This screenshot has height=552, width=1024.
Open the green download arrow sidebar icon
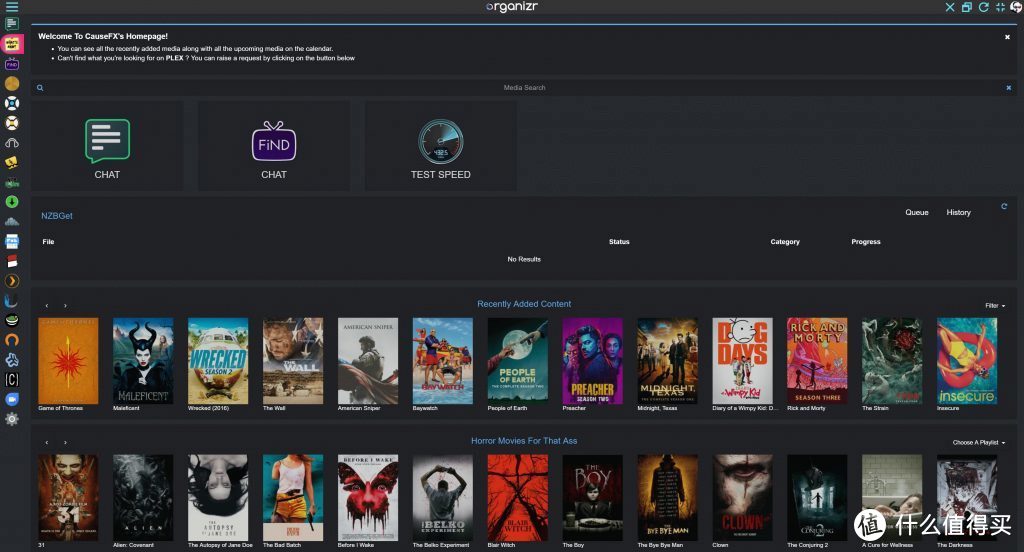12,201
